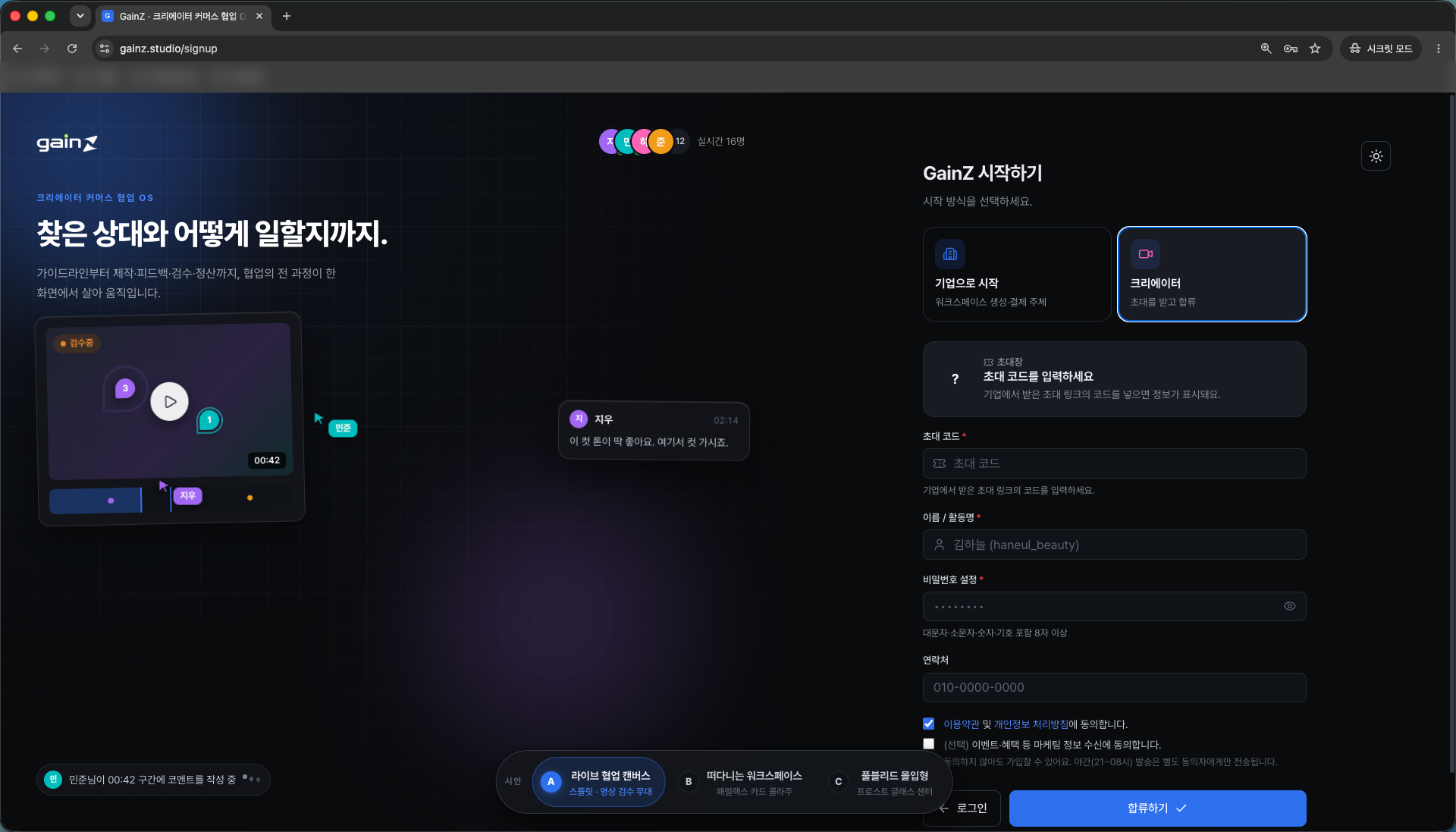Click the 지우 cursor label on timeline
Viewport: 1456px width, 832px height.
coord(187,495)
